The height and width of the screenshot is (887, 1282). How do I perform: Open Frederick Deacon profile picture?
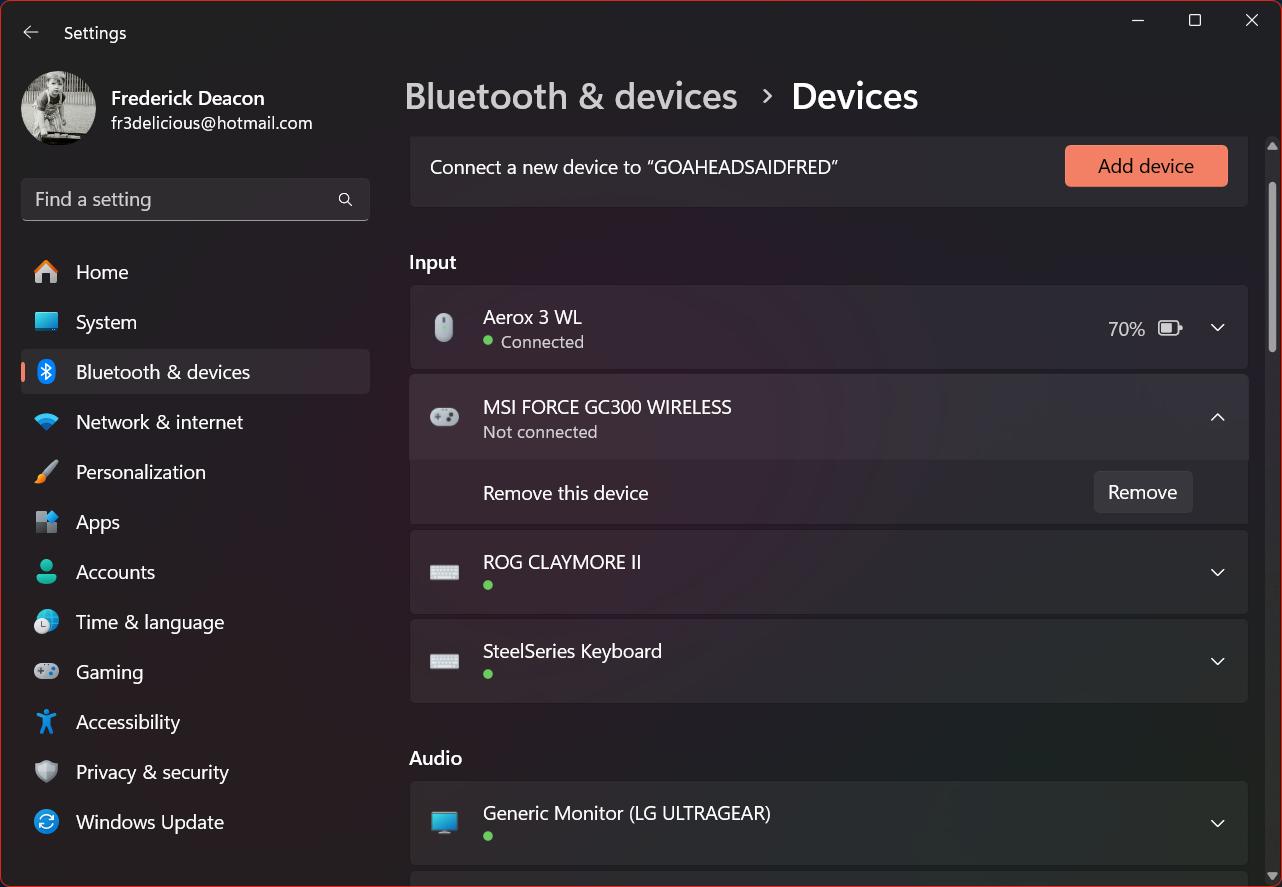(58, 108)
